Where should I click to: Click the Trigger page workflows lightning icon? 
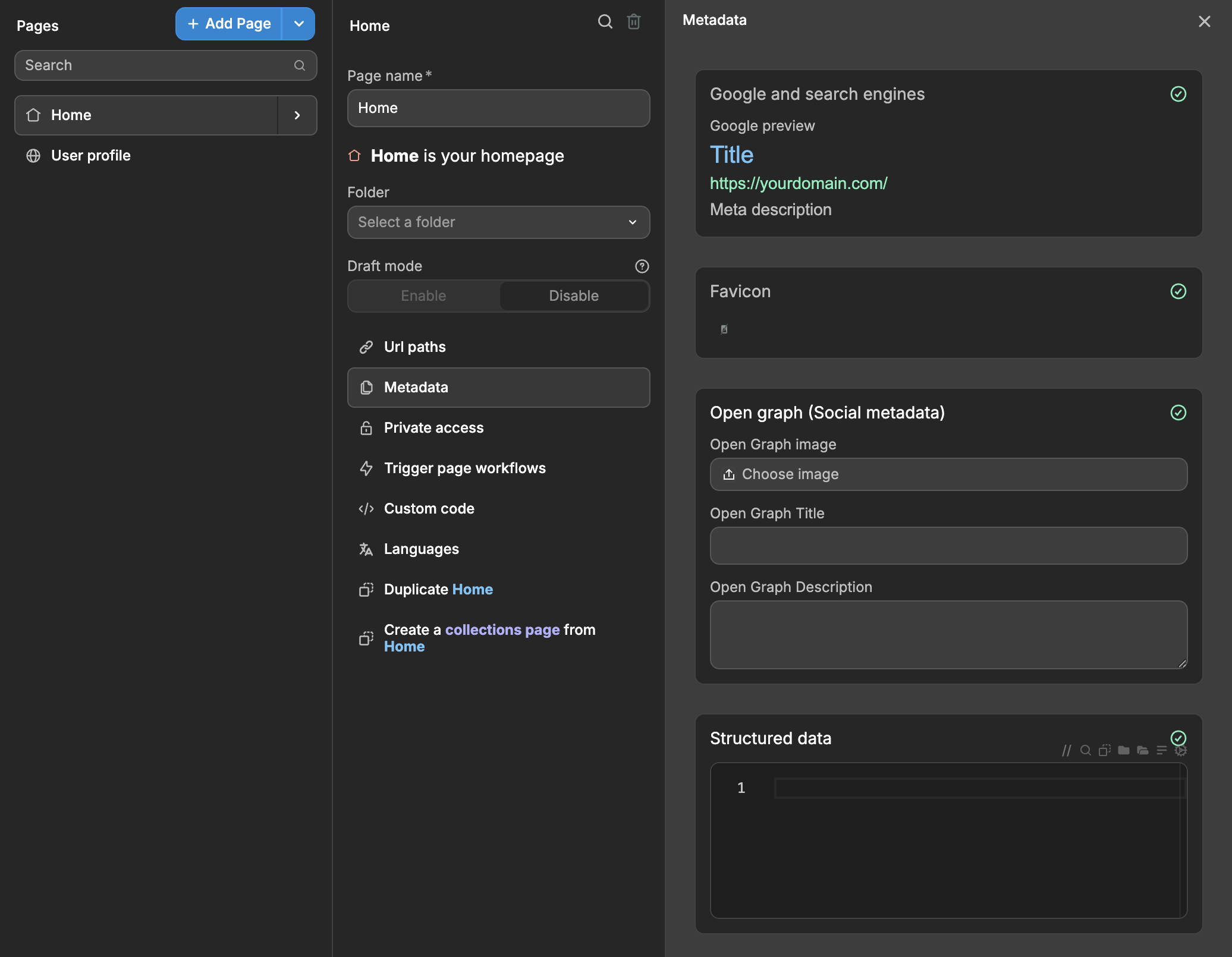366,468
